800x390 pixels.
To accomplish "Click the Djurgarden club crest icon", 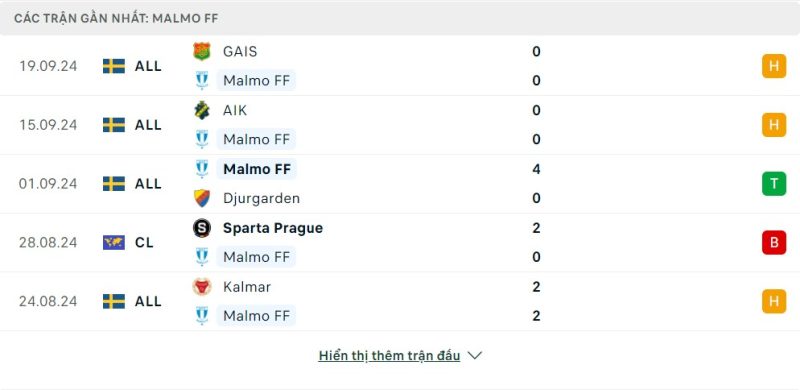I will [202, 198].
